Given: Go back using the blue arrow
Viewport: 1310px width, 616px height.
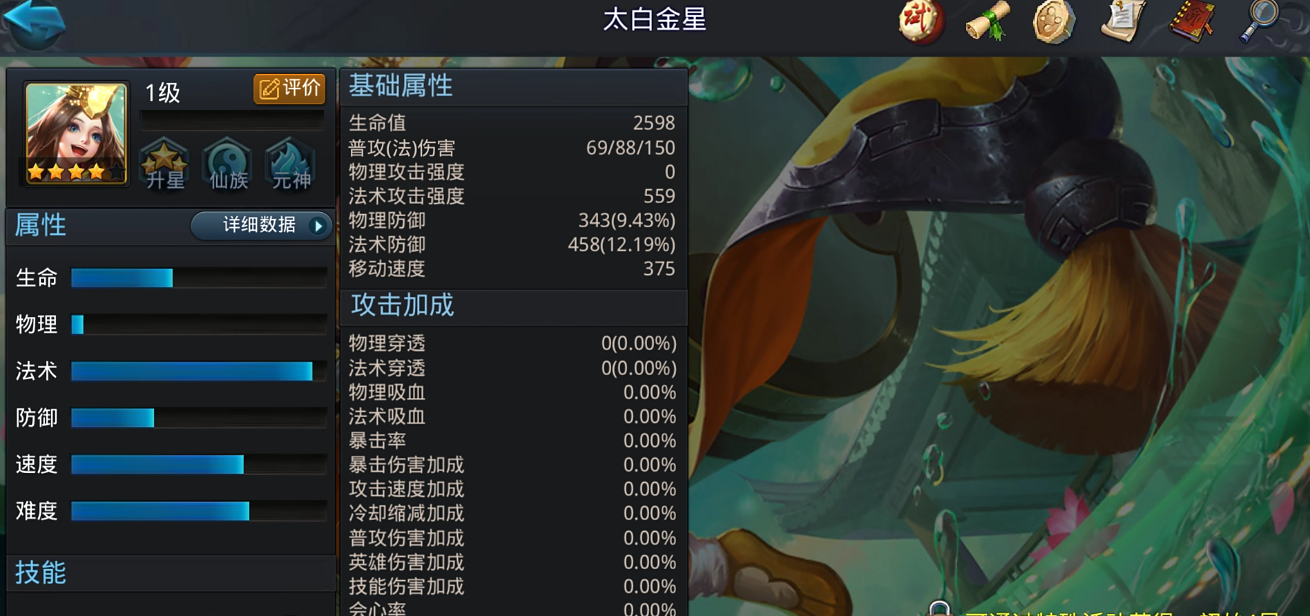Looking at the screenshot, I should coord(33,23).
